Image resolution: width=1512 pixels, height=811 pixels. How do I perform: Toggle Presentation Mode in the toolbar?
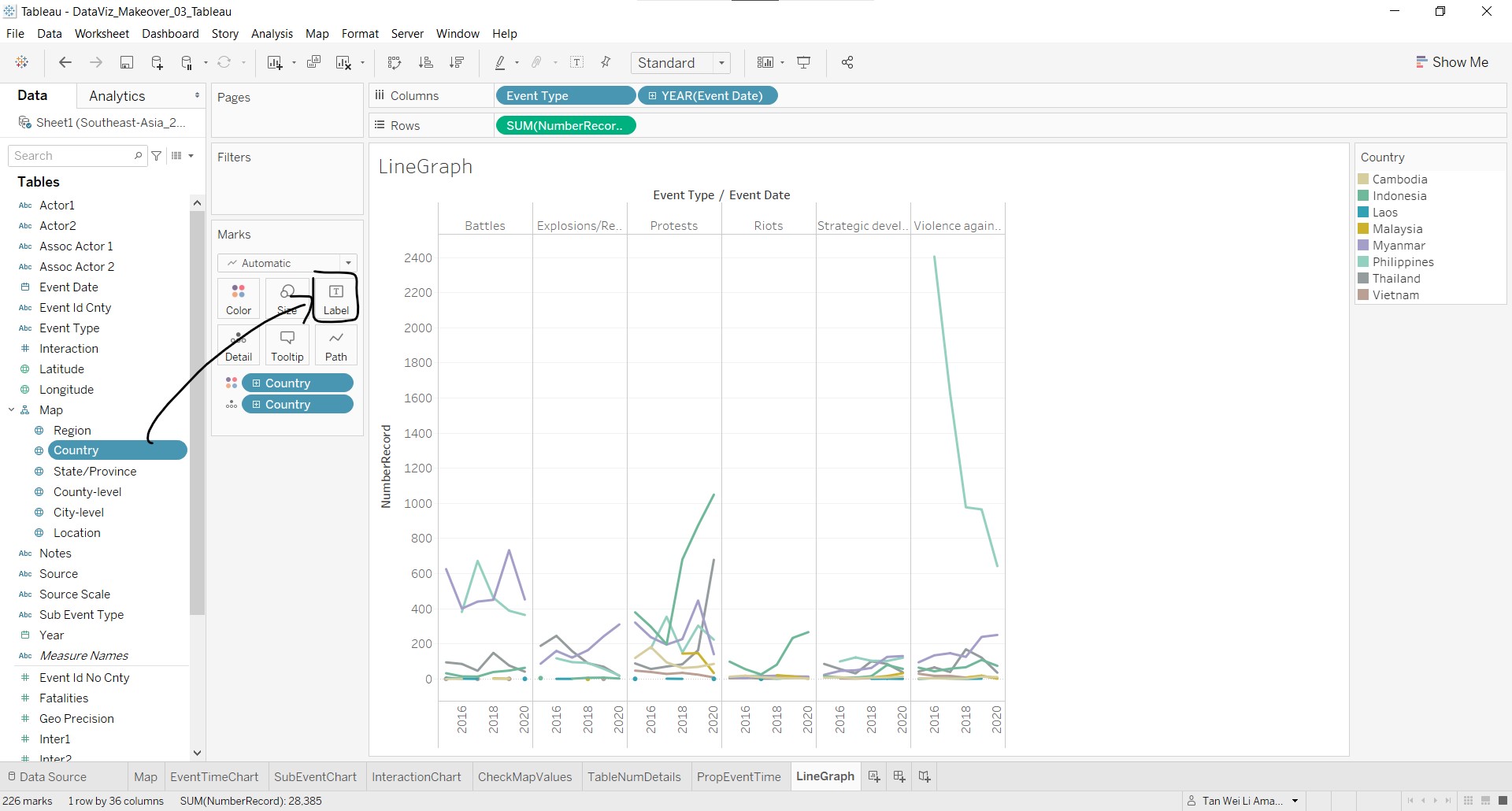[804, 63]
